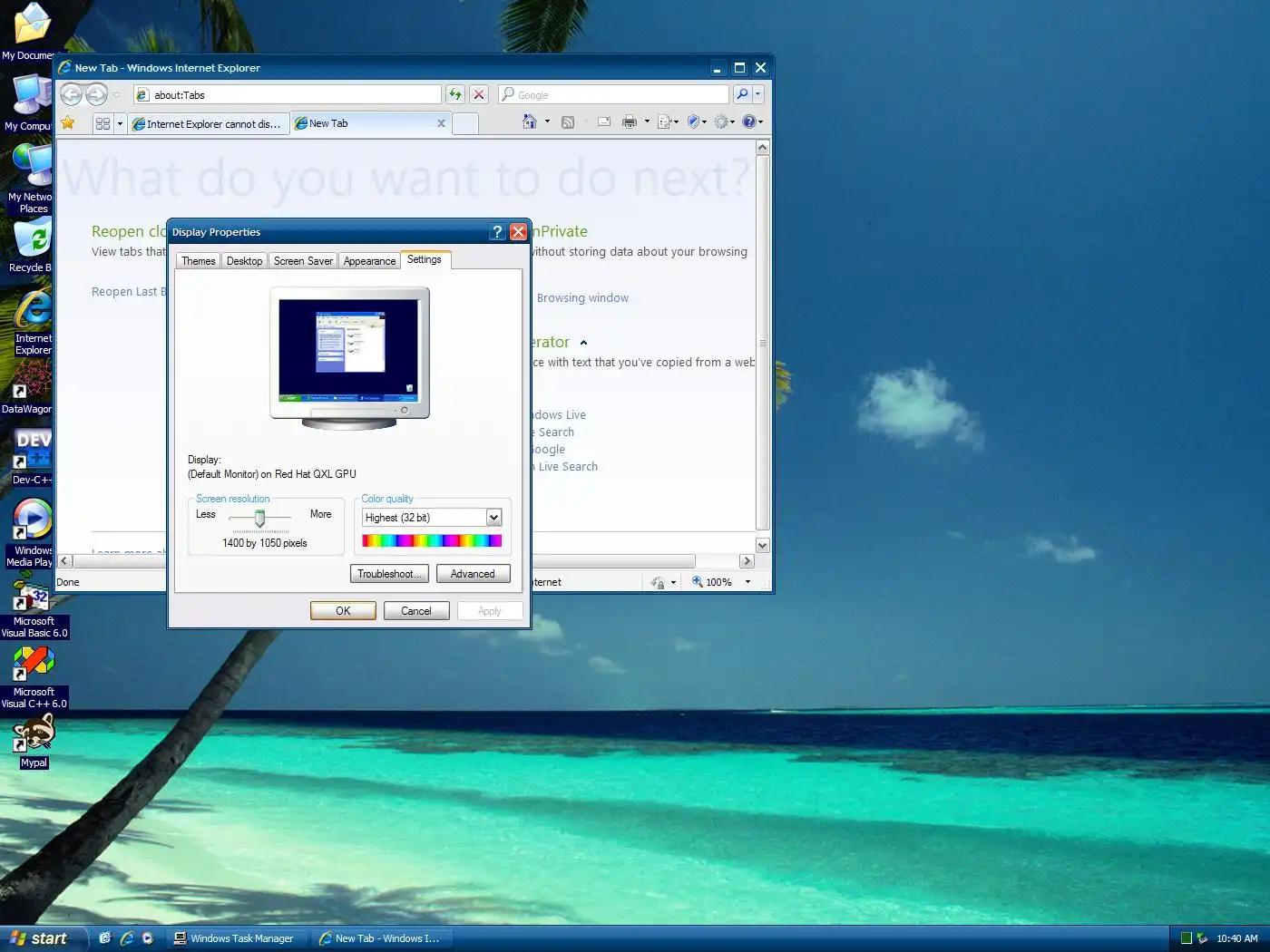This screenshot has height=952, width=1270.
Task: Click the Reopen Last Browsing Session link
Action: (x=129, y=292)
